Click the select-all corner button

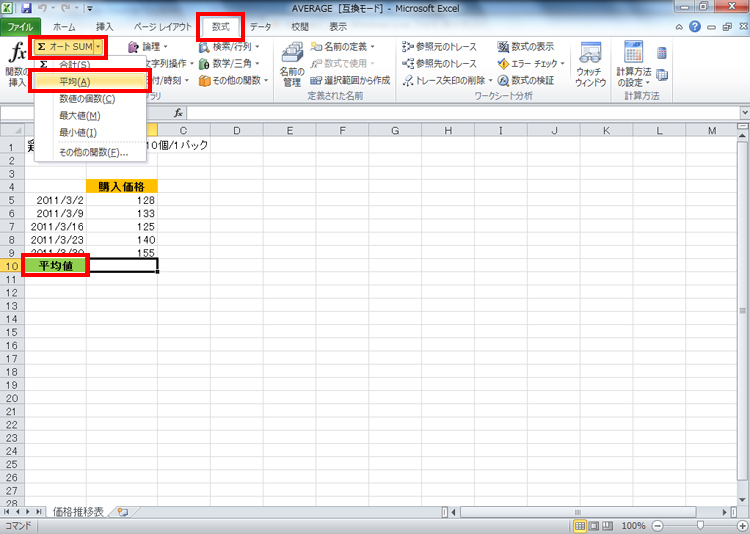tap(12, 130)
